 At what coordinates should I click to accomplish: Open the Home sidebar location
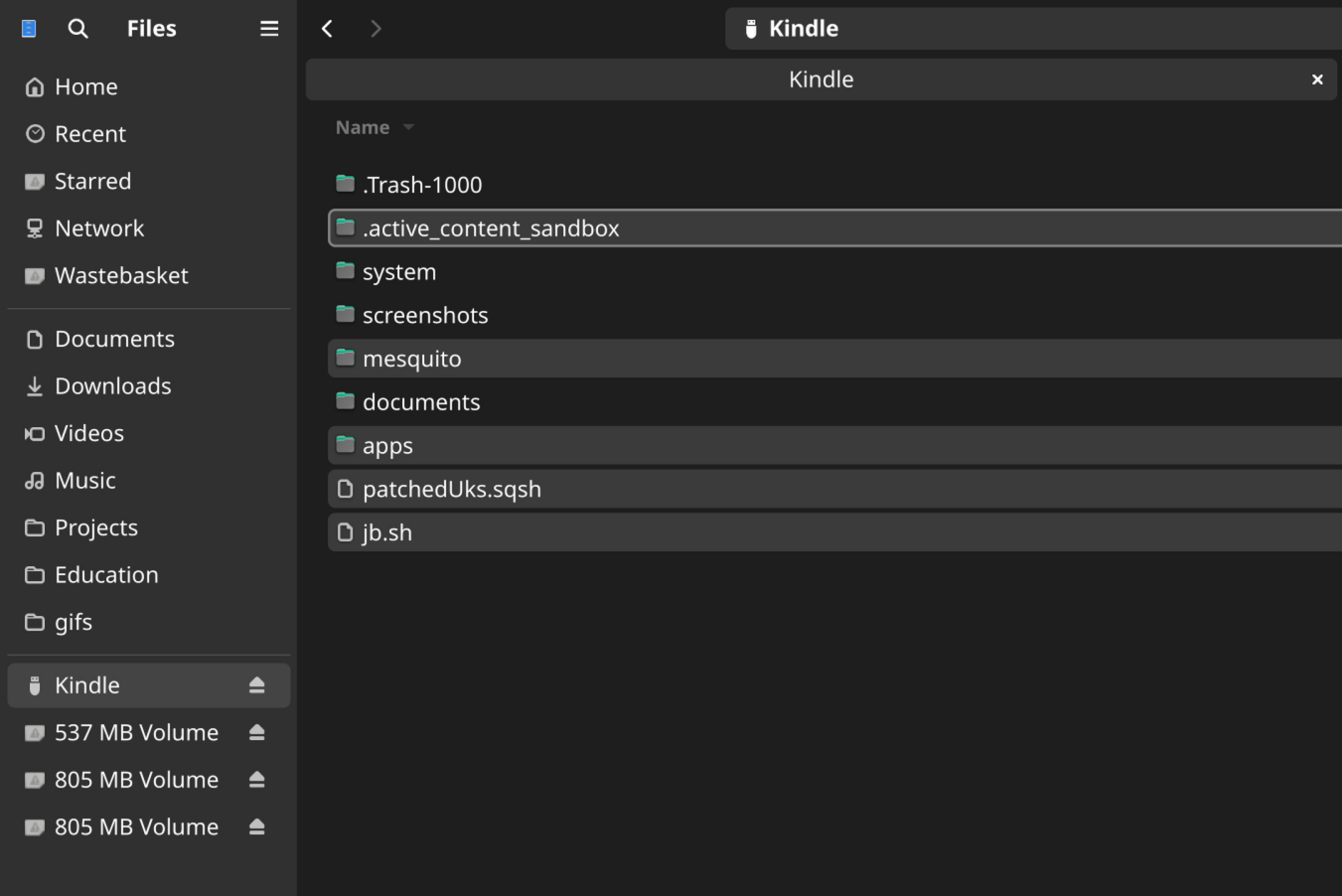pyautogui.click(x=85, y=87)
